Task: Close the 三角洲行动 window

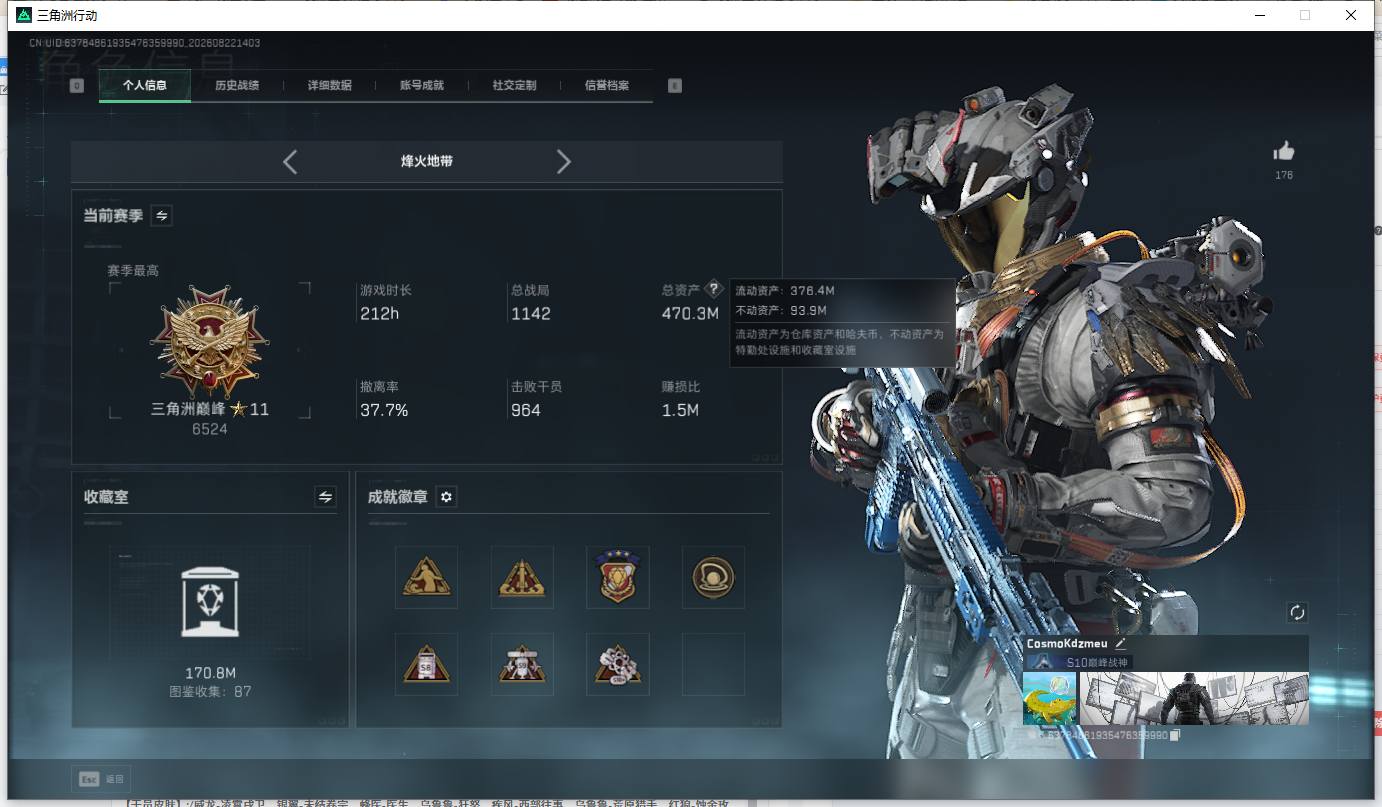Action: pos(1351,15)
